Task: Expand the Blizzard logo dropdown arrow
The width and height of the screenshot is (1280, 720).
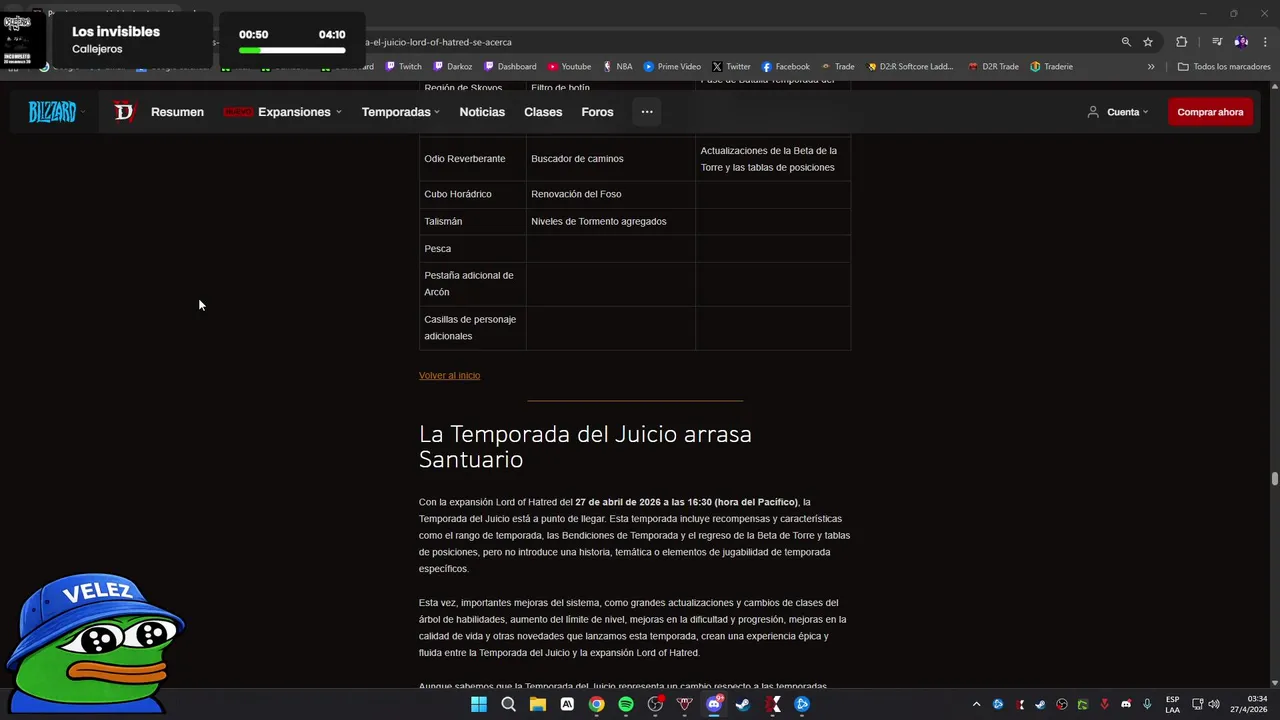Action: [x=82, y=112]
